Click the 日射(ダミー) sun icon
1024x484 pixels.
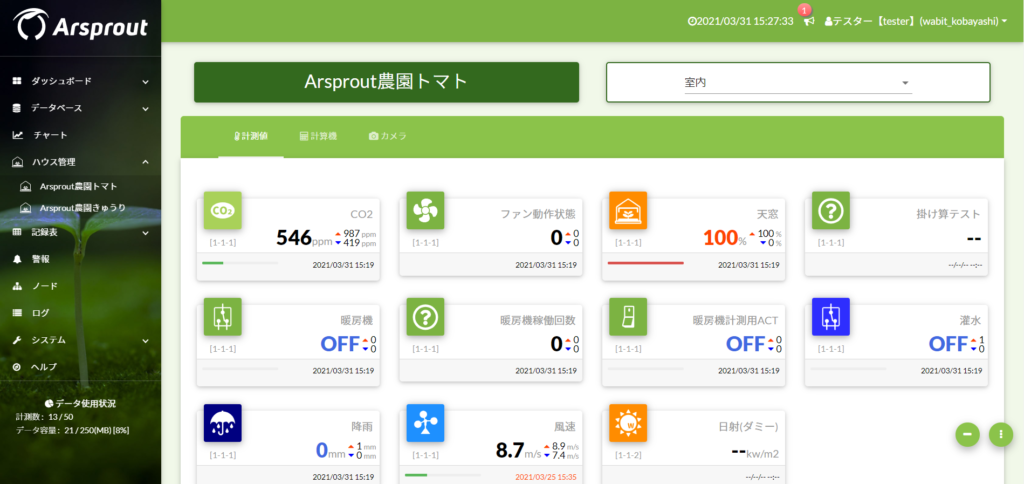[628, 423]
